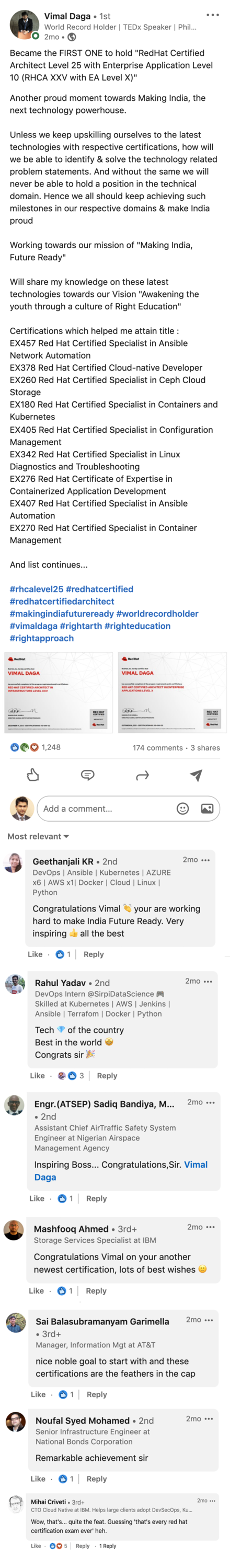Open the #rhcalevel25 hashtag

[x=36, y=589]
